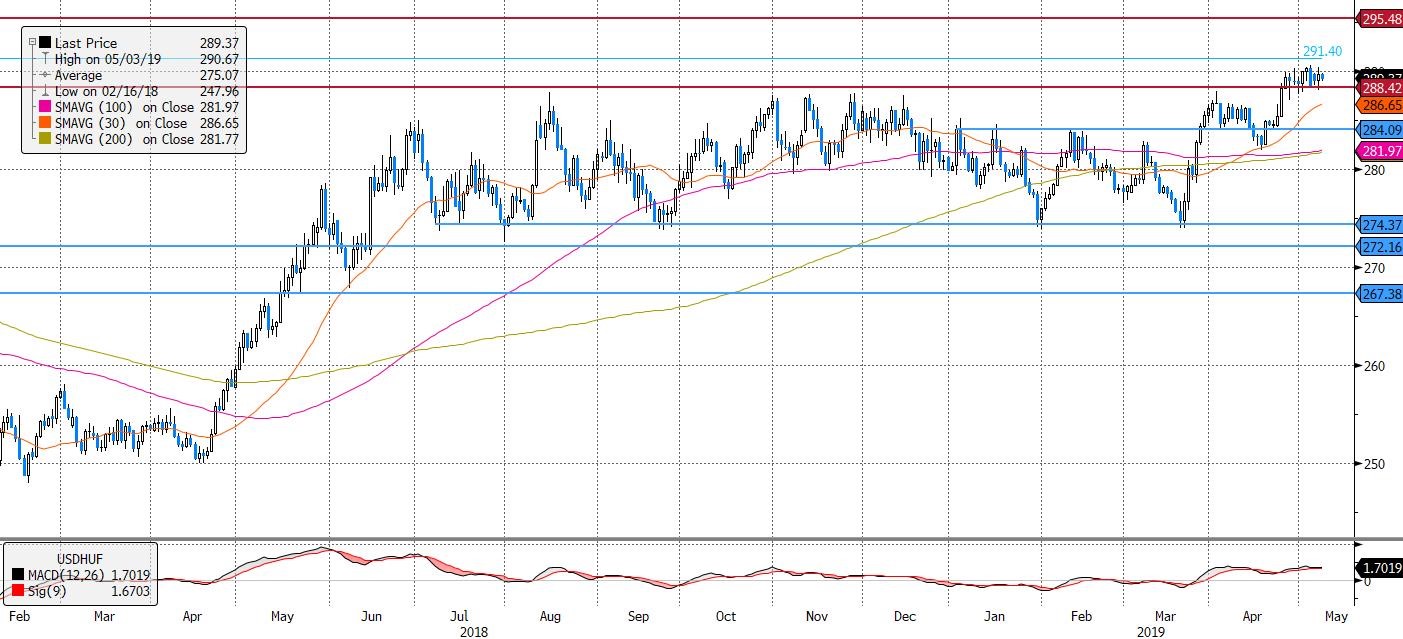Select the magenta SMAVG (100) swatch

43,107
